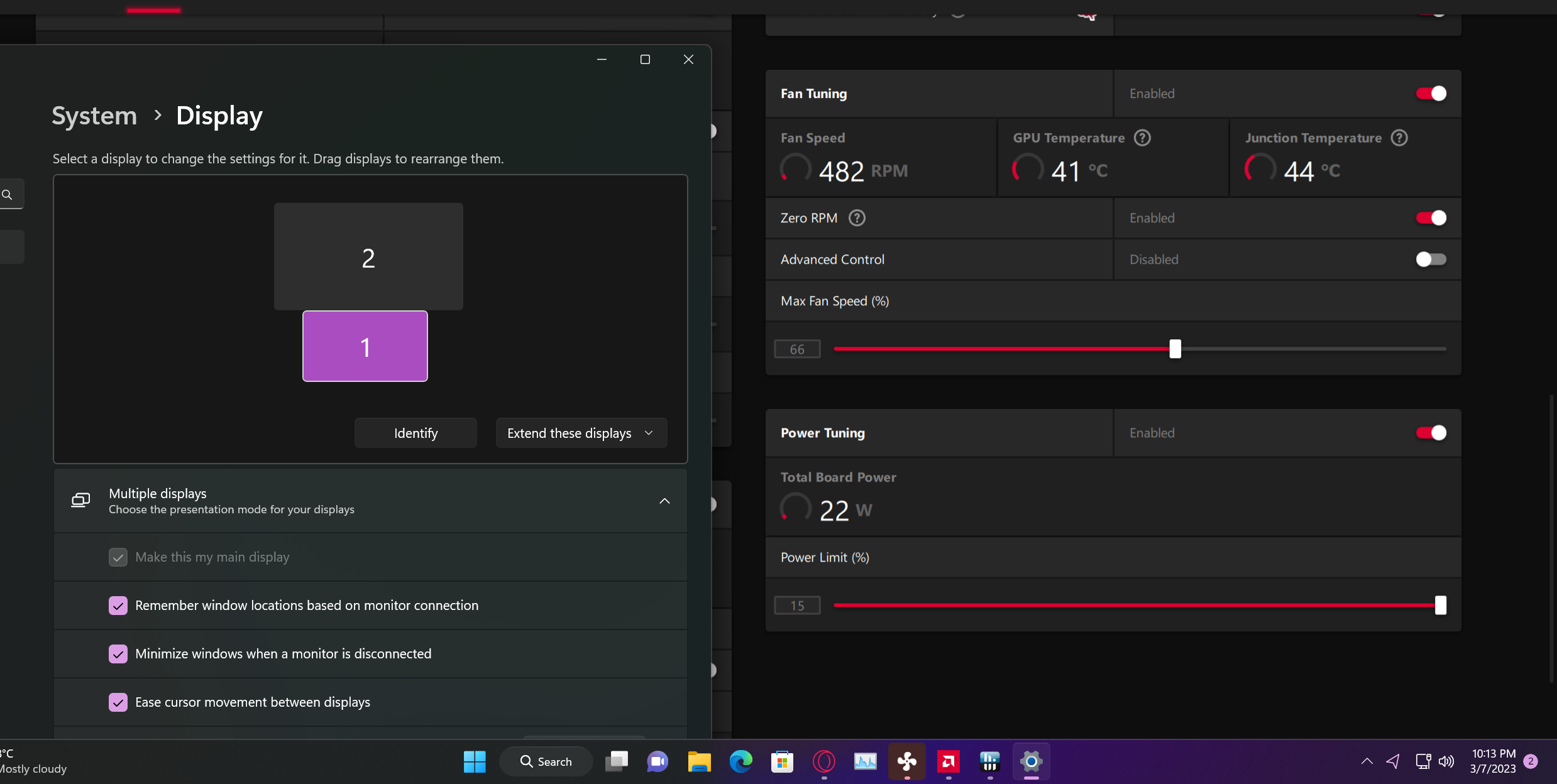
Task: Click the Power Limit value field
Action: click(x=797, y=606)
